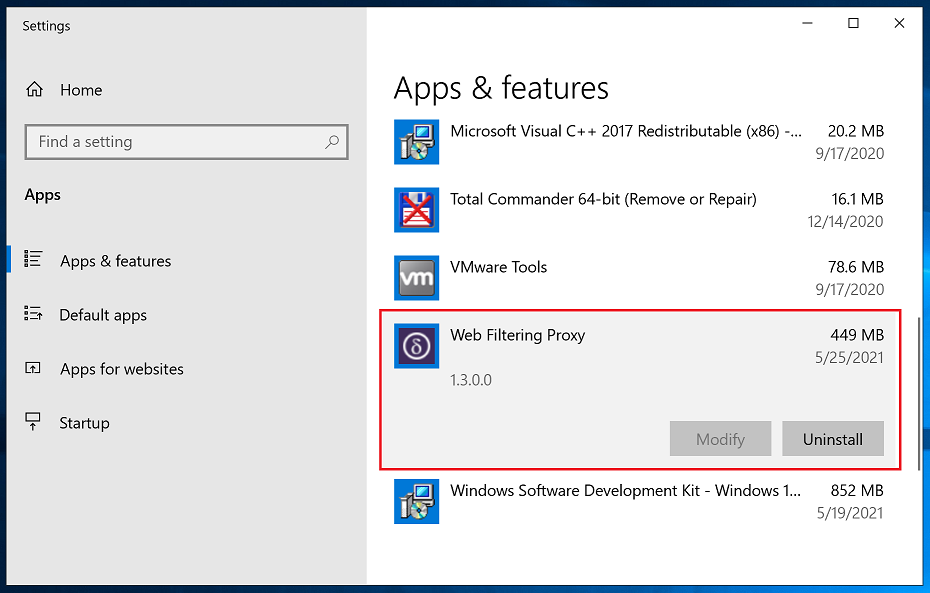Click version number 1.3.0.0
This screenshot has height=593, width=930.
[471, 380]
